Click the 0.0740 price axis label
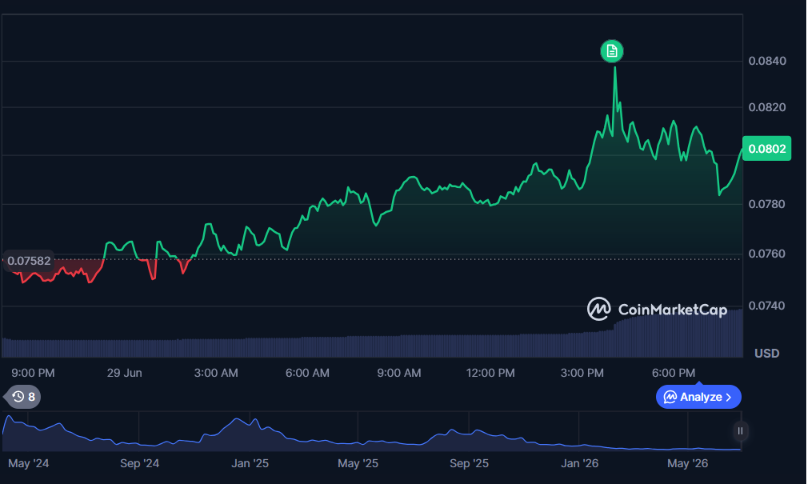Image resolution: width=807 pixels, height=485 pixels. coord(767,306)
